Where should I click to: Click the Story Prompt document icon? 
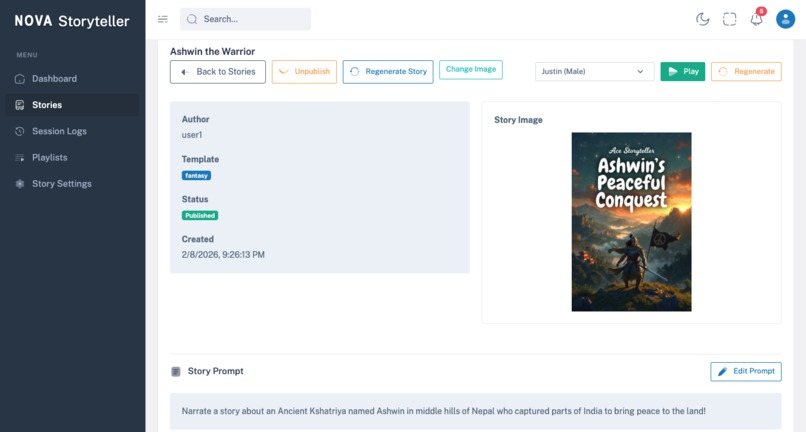176,371
